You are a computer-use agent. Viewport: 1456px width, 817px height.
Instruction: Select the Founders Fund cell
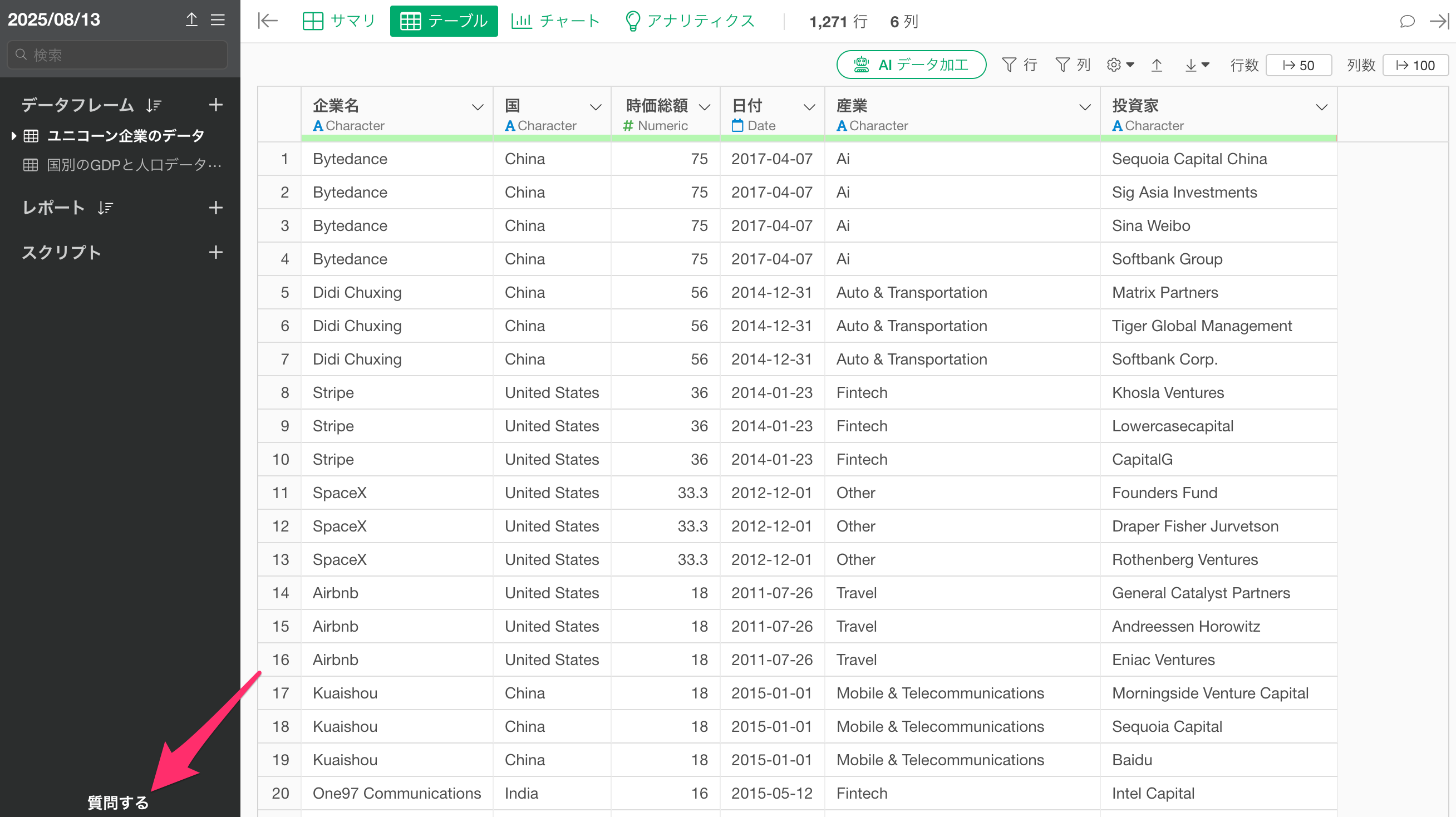1218,493
